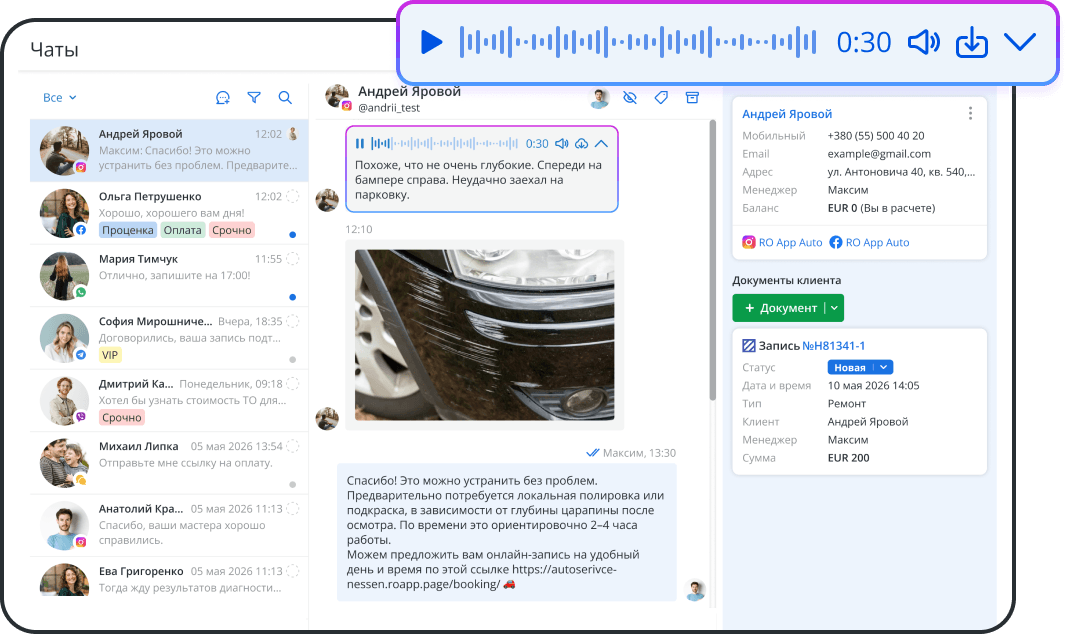The image size is (1068, 634).
Task: Mute the enlarged audio player volume
Action: tap(924, 42)
